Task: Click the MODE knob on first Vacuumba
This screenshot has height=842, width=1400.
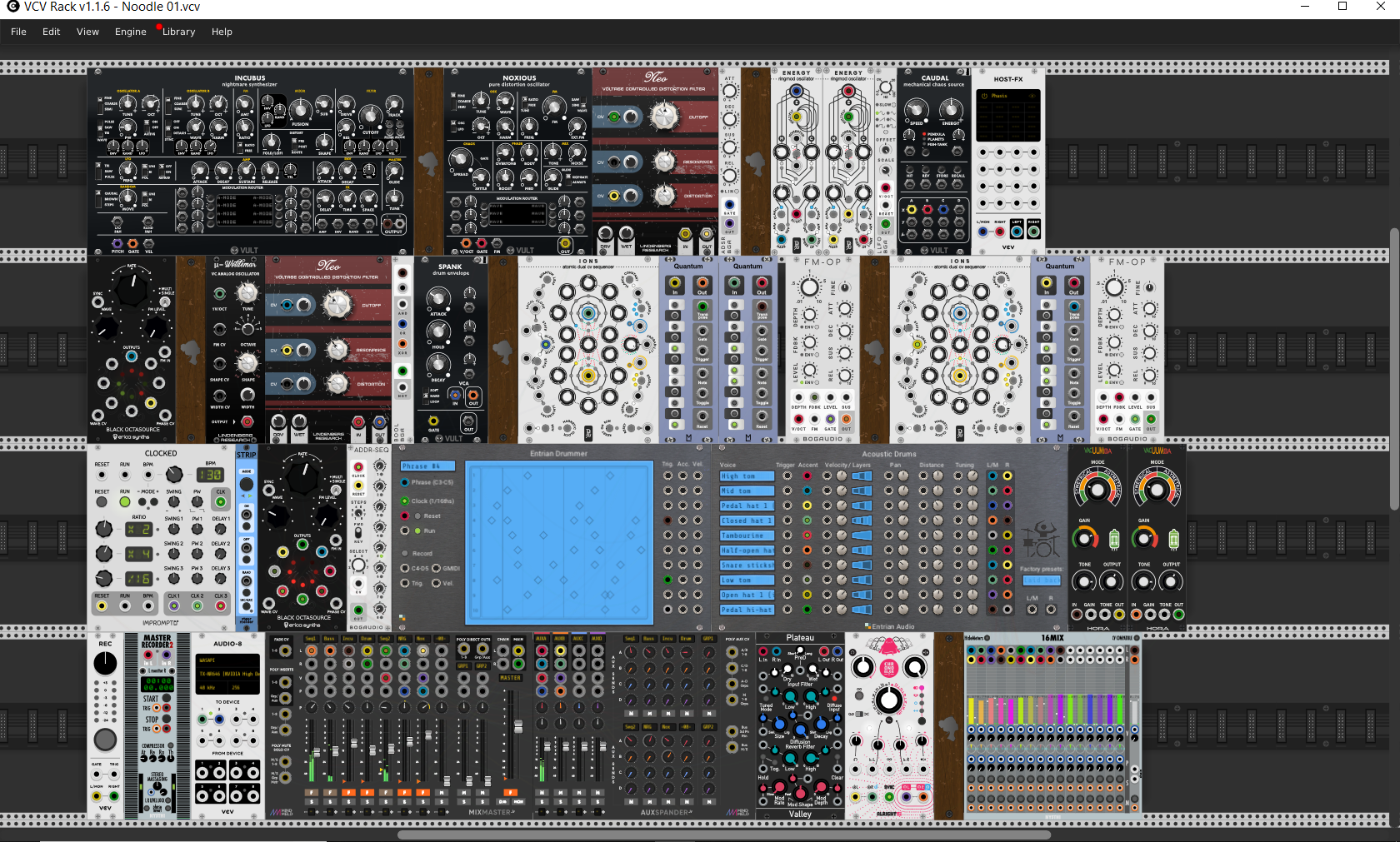Action: pyautogui.click(x=1097, y=490)
